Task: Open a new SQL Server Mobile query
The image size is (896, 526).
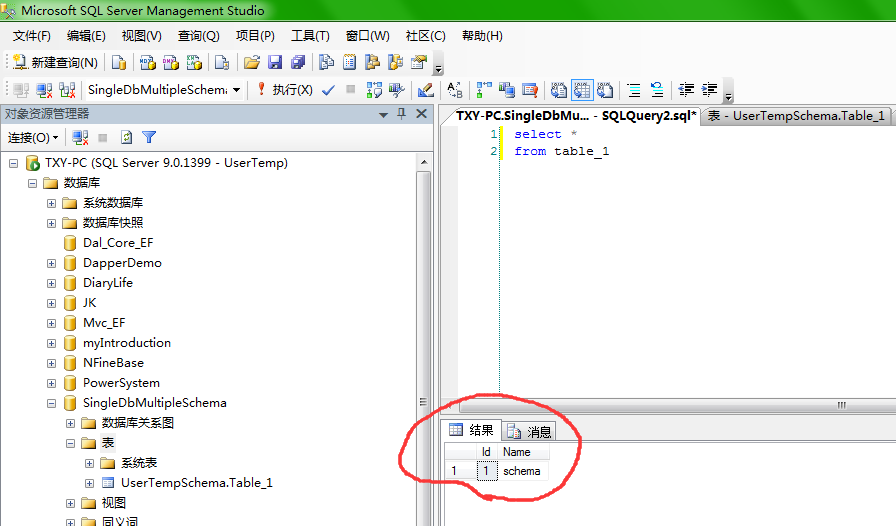Action: coord(222,62)
